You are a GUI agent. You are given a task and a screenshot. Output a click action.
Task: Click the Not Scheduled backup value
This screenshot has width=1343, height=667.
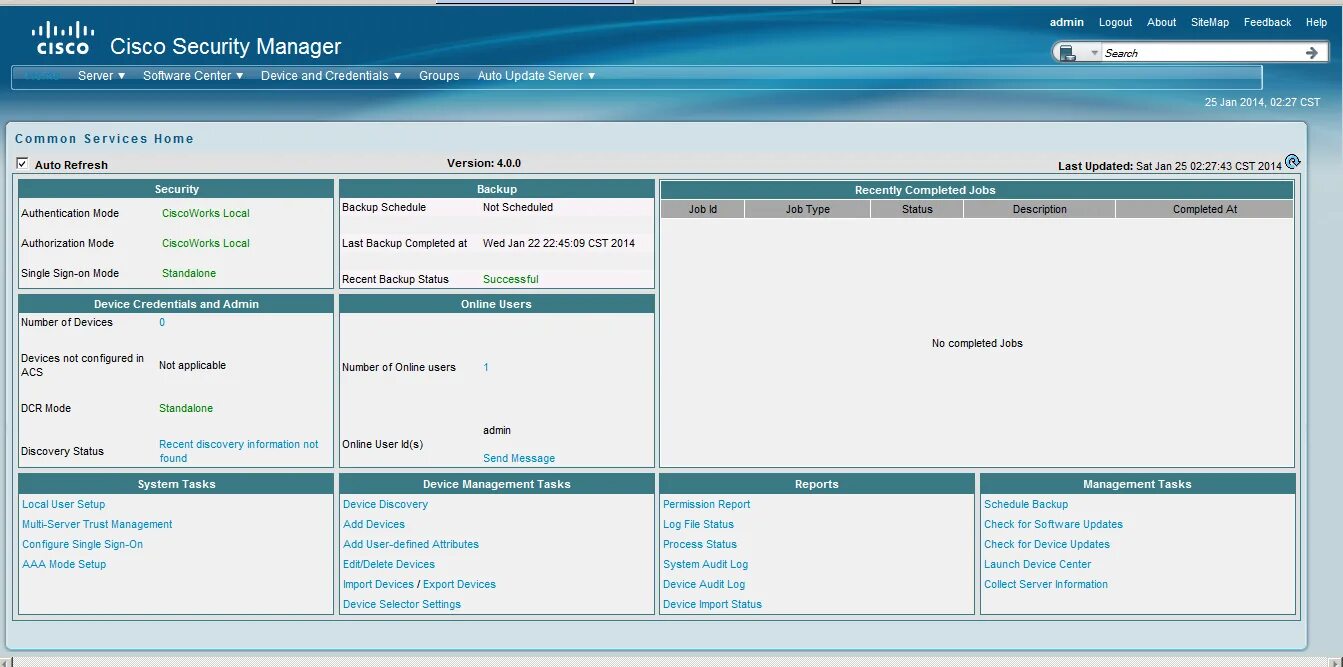(518, 207)
